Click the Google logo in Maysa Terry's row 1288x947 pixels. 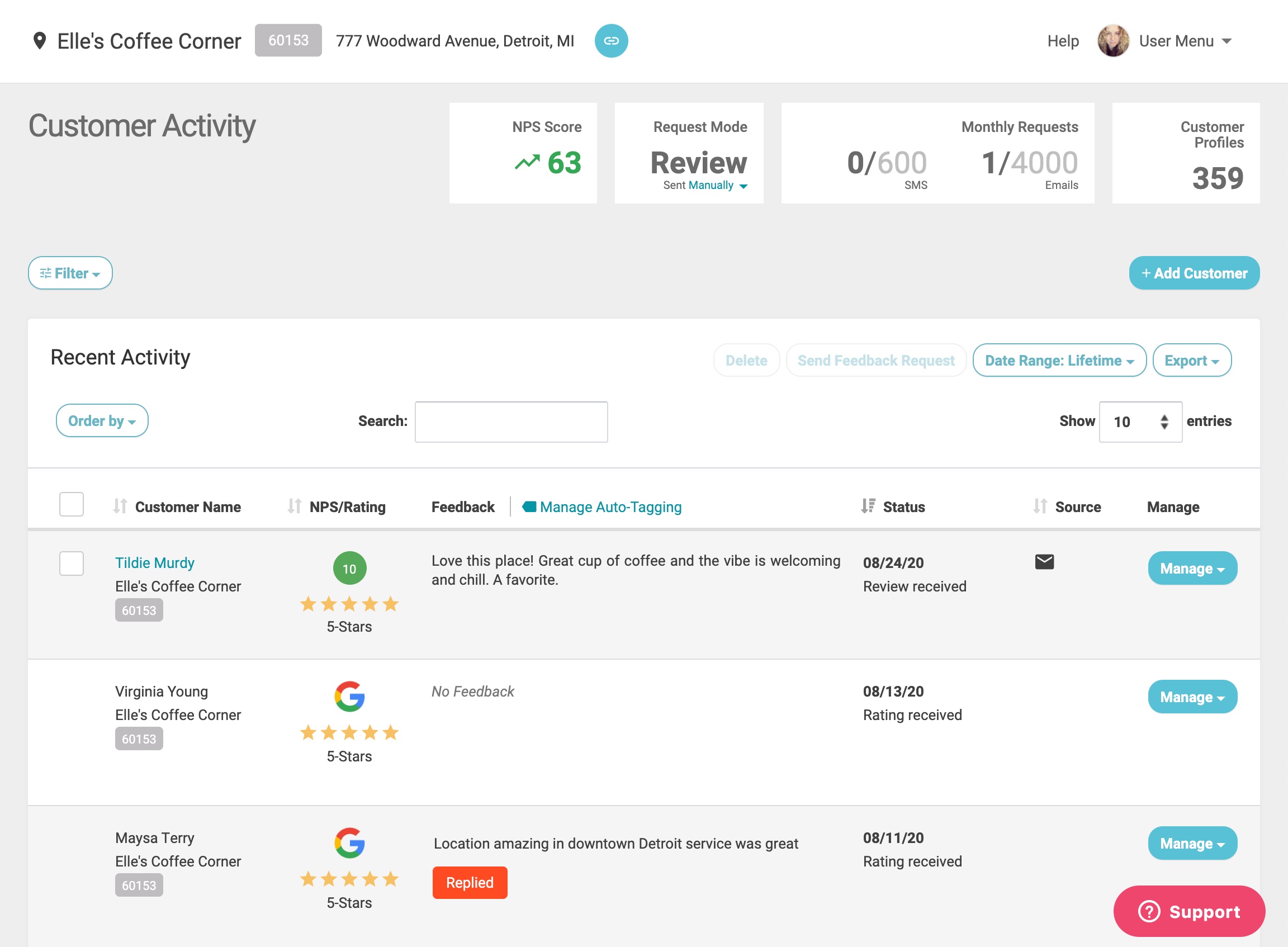click(349, 842)
